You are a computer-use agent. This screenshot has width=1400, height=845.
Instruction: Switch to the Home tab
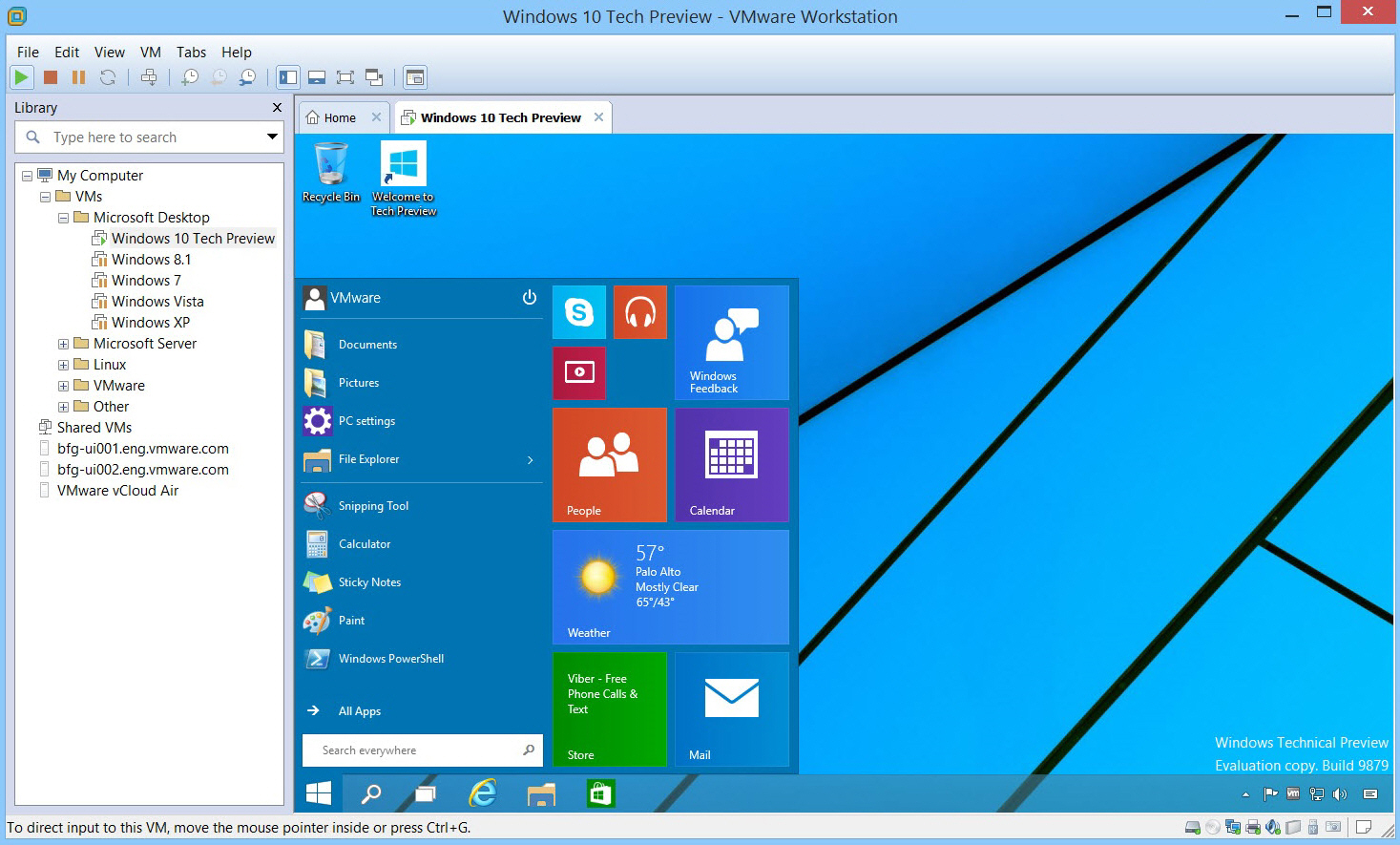(340, 116)
